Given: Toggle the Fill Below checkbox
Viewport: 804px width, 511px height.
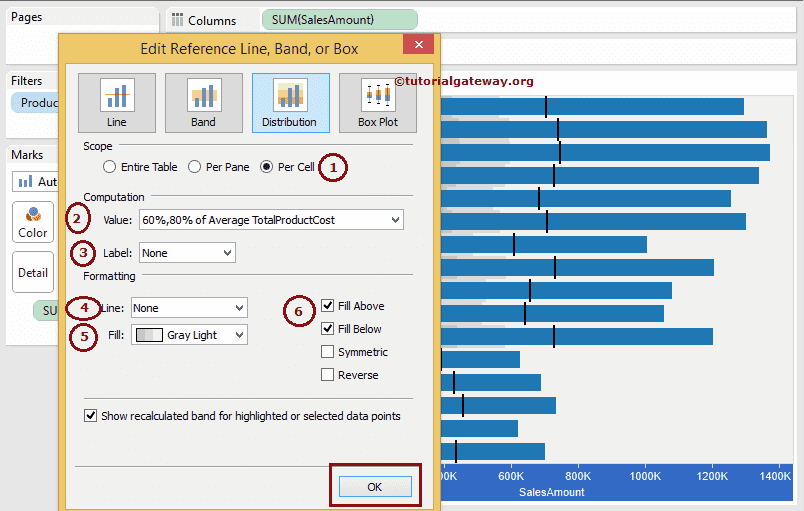Looking at the screenshot, I should [x=327, y=329].
